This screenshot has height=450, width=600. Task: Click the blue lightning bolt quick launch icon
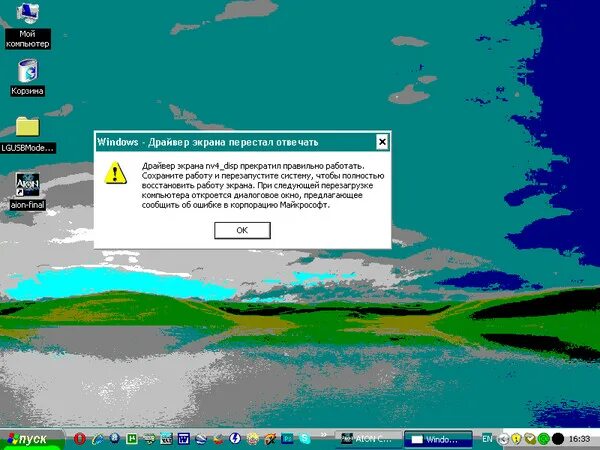click(235, 438)
